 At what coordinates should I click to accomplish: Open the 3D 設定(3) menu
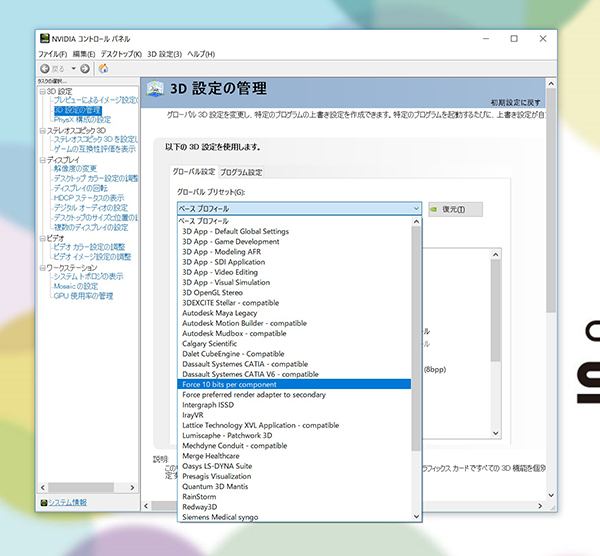pyautogui.click(x=165, y=54)
